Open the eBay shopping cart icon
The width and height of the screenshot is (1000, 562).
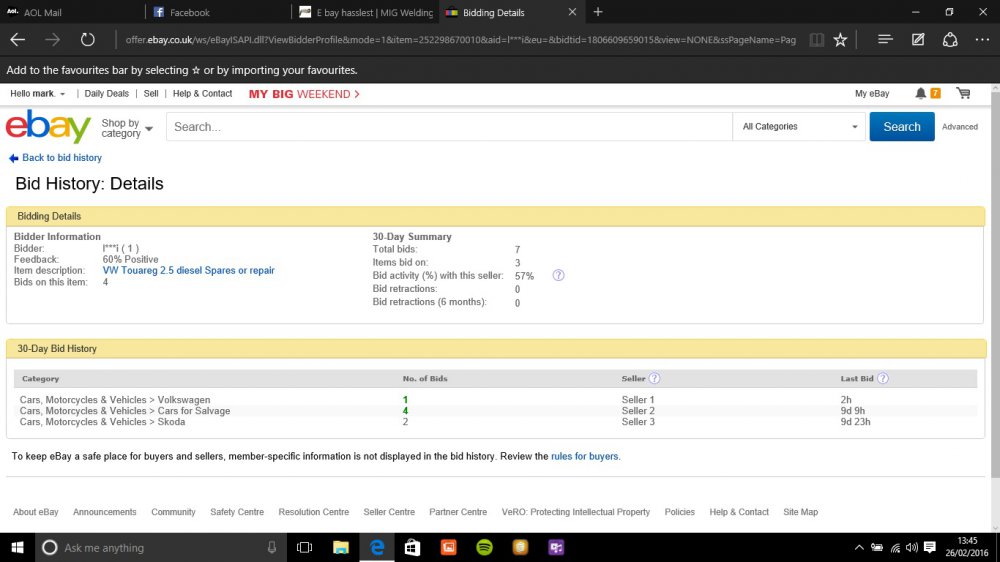pyautogui.click(x=963, y=93)
